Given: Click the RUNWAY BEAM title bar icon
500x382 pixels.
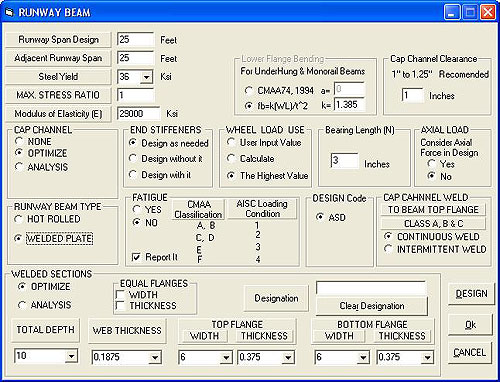Looking at the screenshot, I should coord(9,13).
